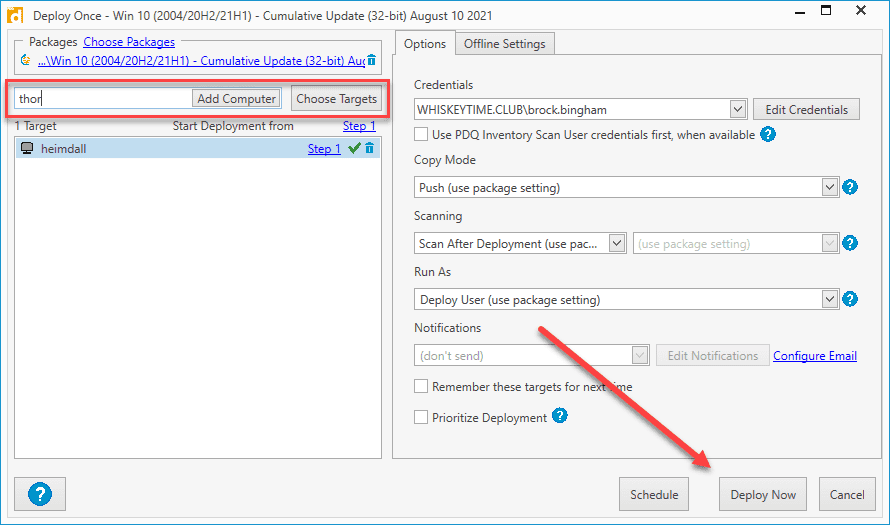The height and width of the screenshot is (525, 890).
Task: Click the computer icon next to heimdall
Action: (27, 148)
